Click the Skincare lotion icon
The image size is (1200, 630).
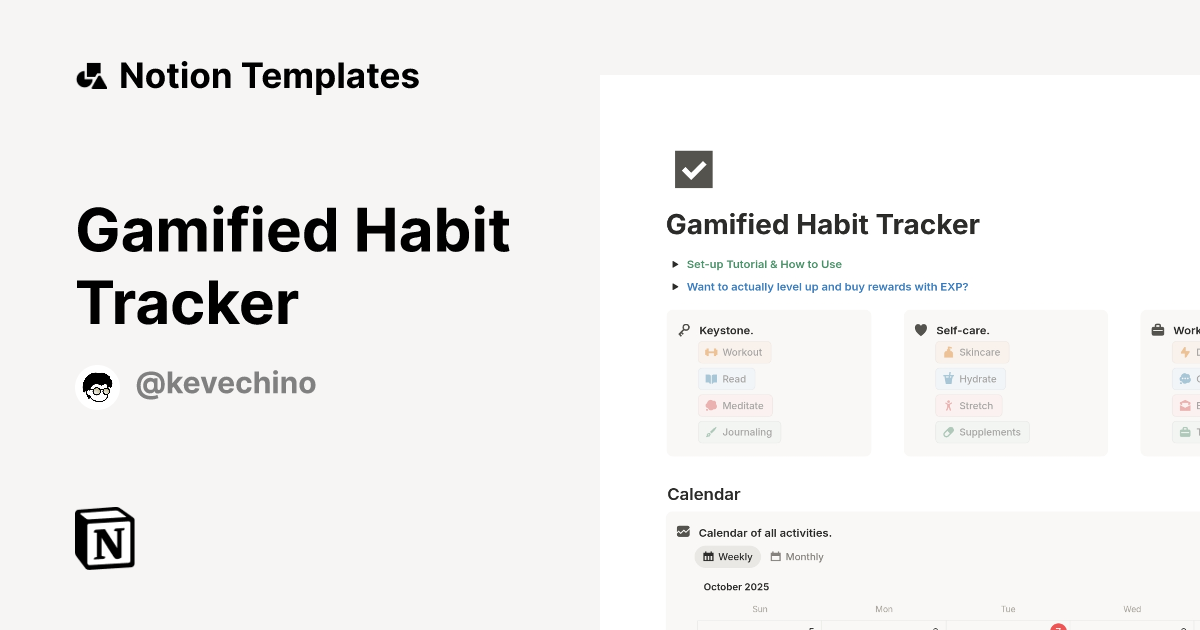[x=947, y=352]
